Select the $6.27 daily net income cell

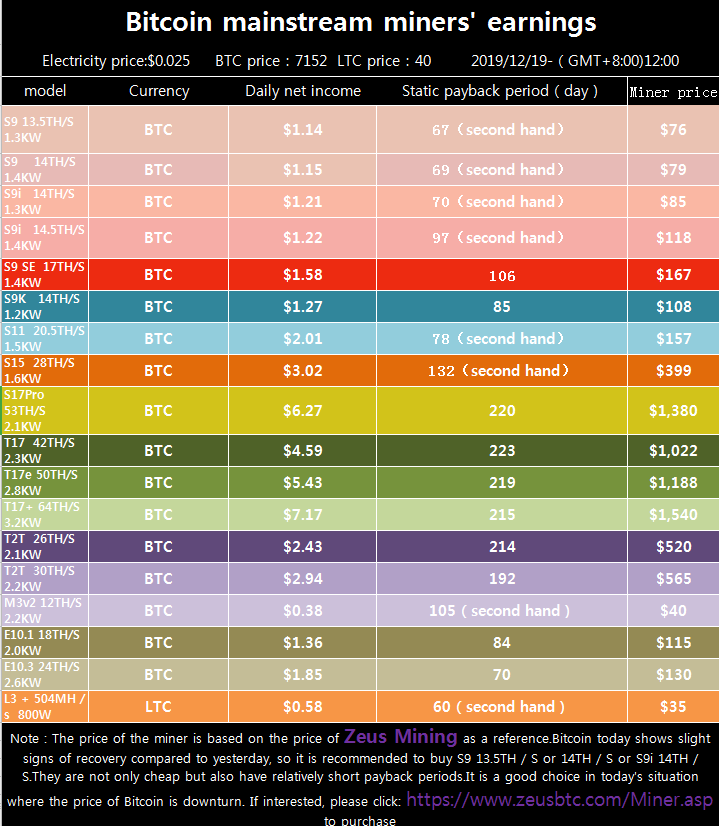pyautogui.click(x=302, y=410)
